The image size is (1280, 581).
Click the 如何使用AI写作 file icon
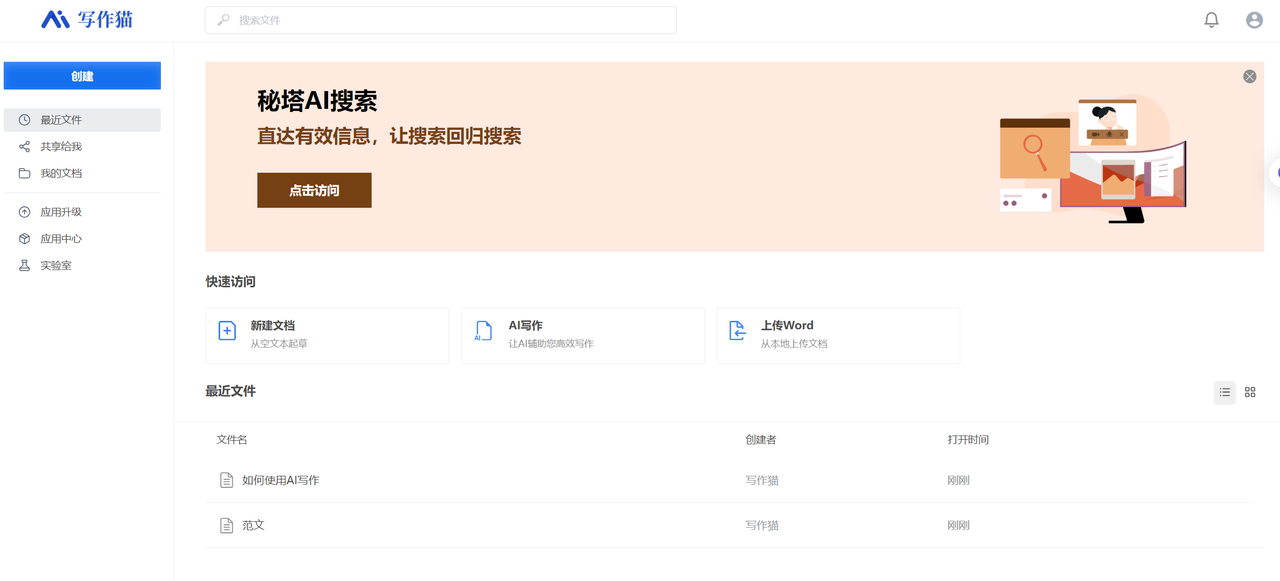tap(227, 480)
